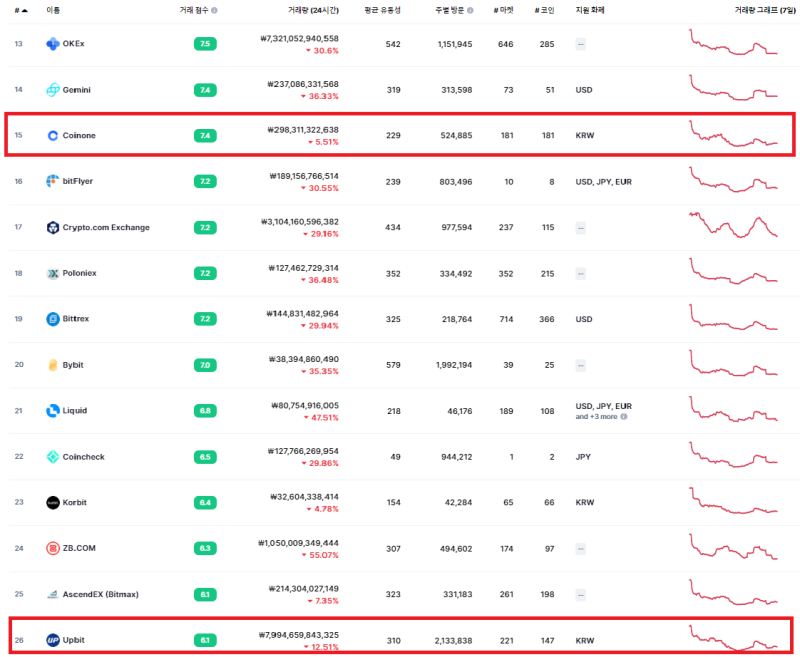Sort table by 이름 column header
800x657 pixels.
pos(53,10)
